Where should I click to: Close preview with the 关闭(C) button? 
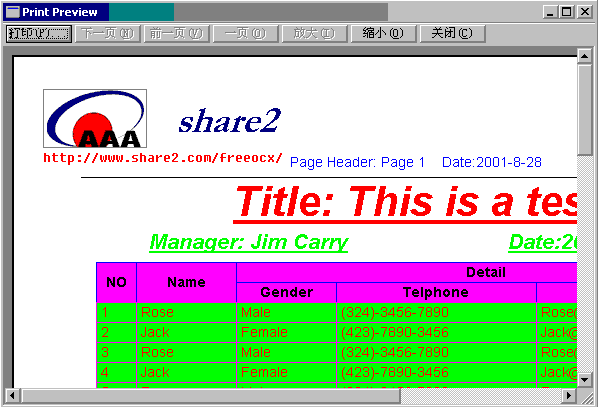[452, 34]
